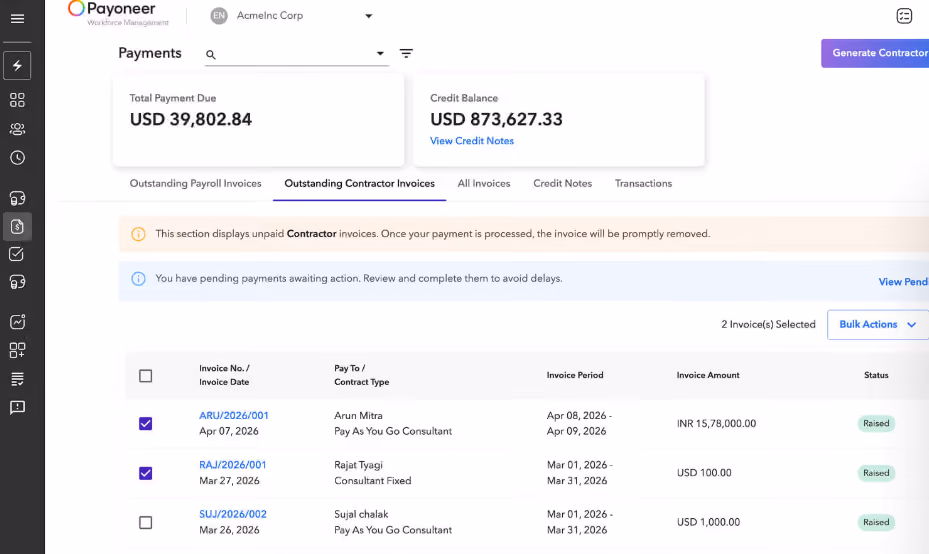929x554 pixels.
Task: Click Generate Contractor button
Action: [x=875, y=53]
